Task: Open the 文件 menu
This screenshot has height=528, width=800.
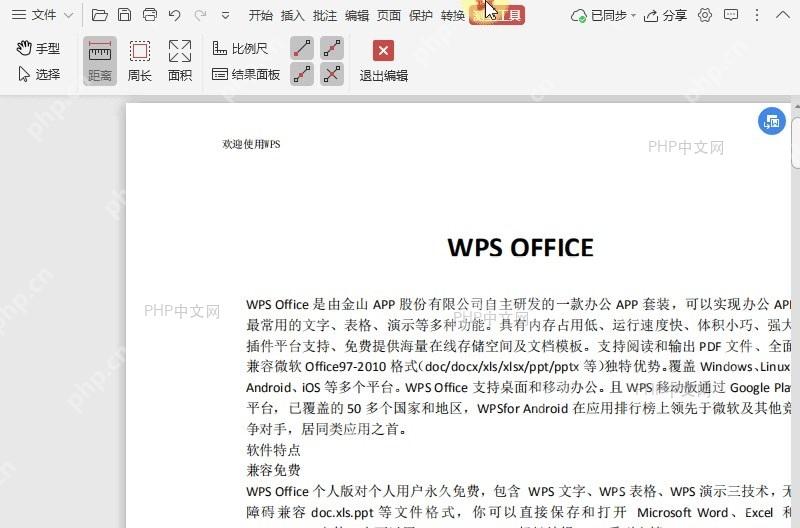Action: [34, 15]
